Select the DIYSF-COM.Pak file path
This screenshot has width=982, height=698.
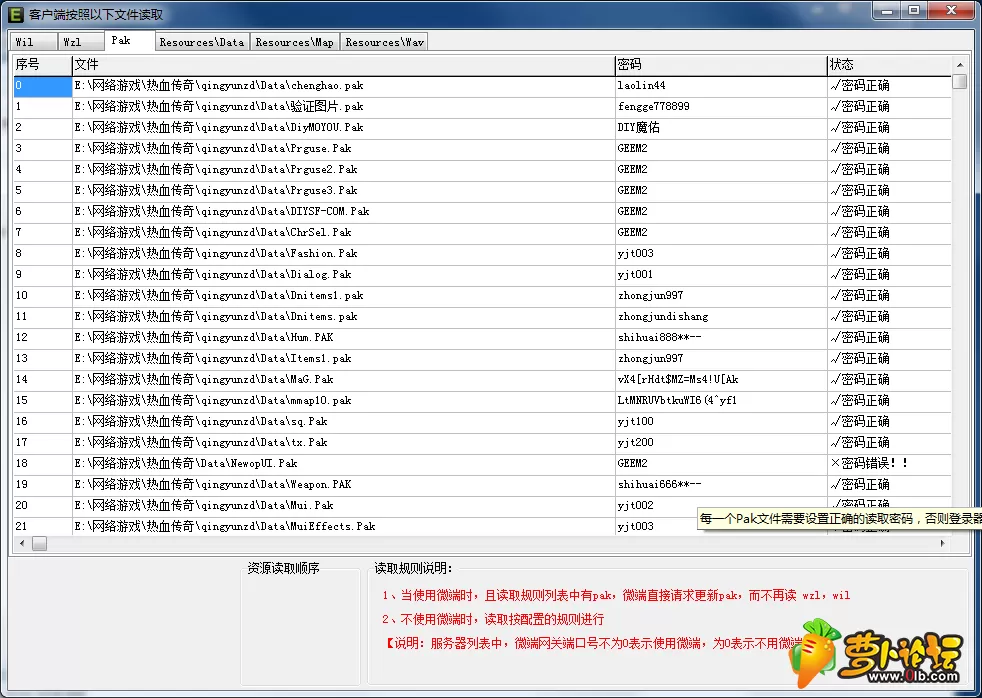click(222, 212)
